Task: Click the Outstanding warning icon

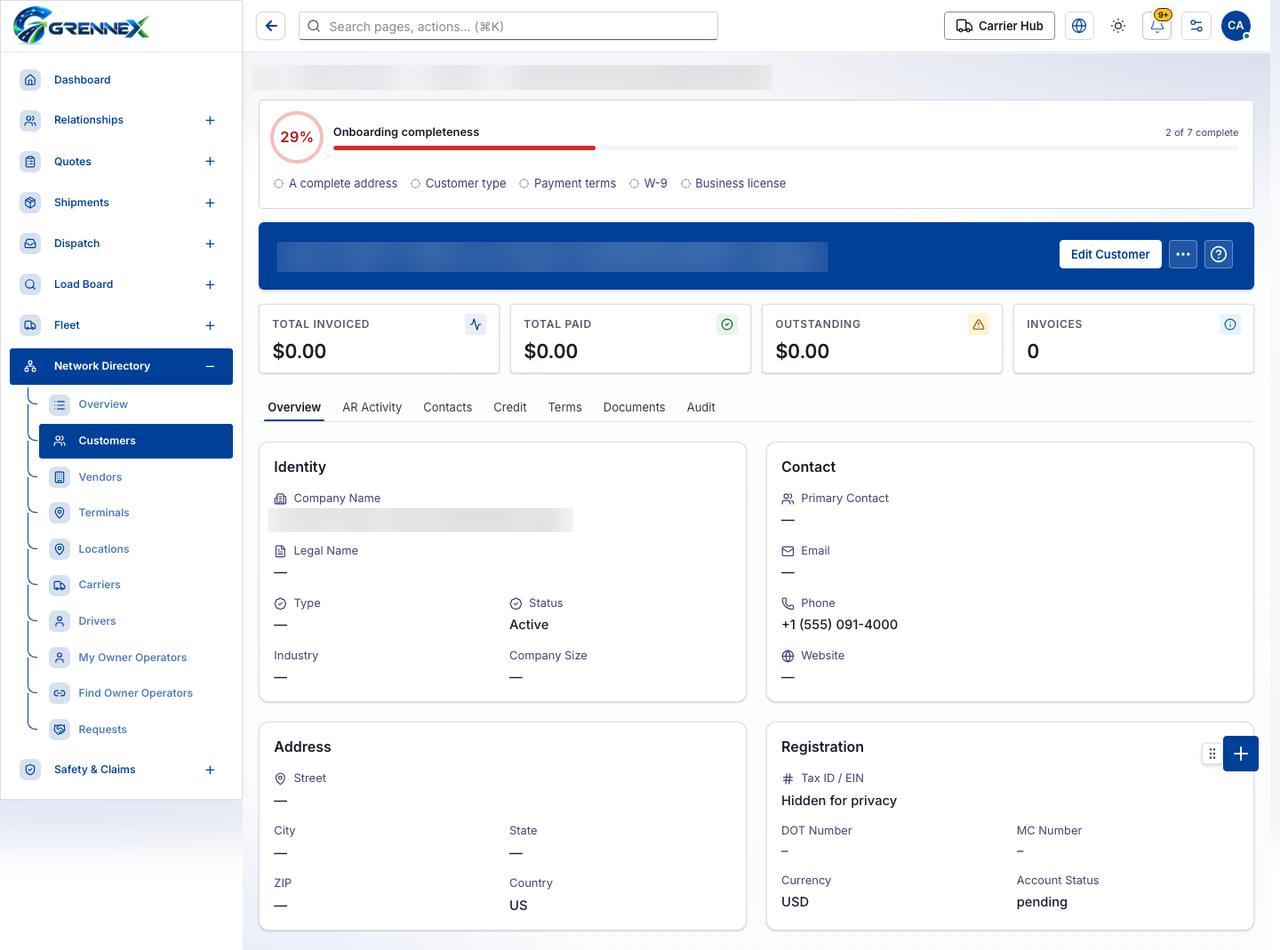Action: (x=978, y=324)
